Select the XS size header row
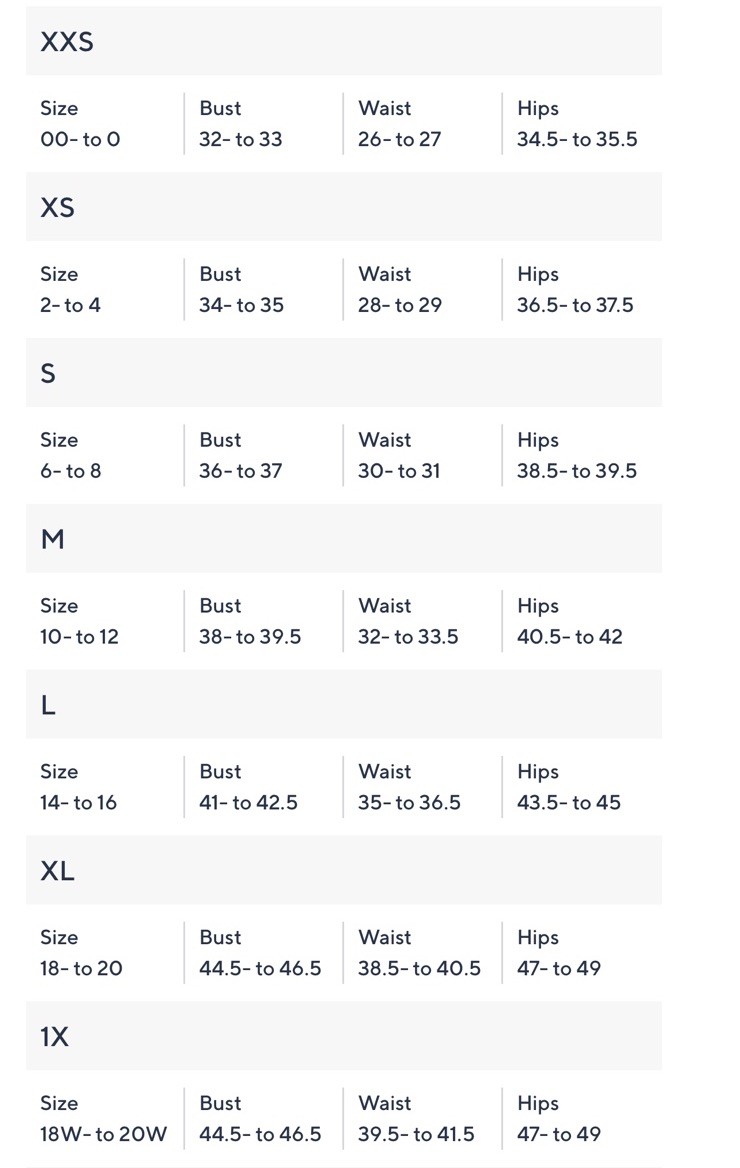The width and height of the screenshot is (740, 1168). point(344,206)
